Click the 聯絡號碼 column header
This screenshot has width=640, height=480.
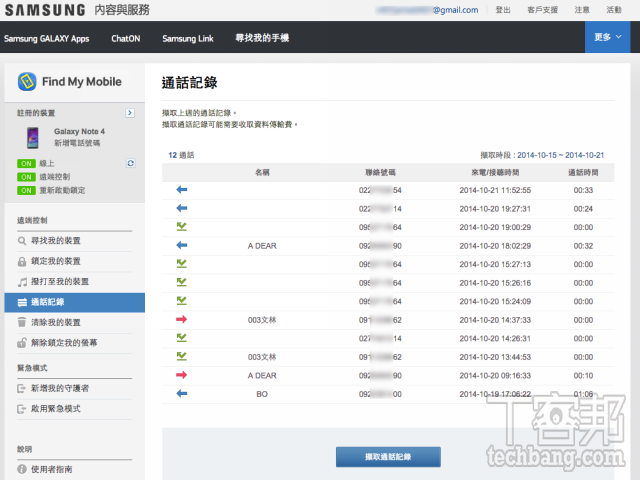pyautogui.click(x=380, y=173)
